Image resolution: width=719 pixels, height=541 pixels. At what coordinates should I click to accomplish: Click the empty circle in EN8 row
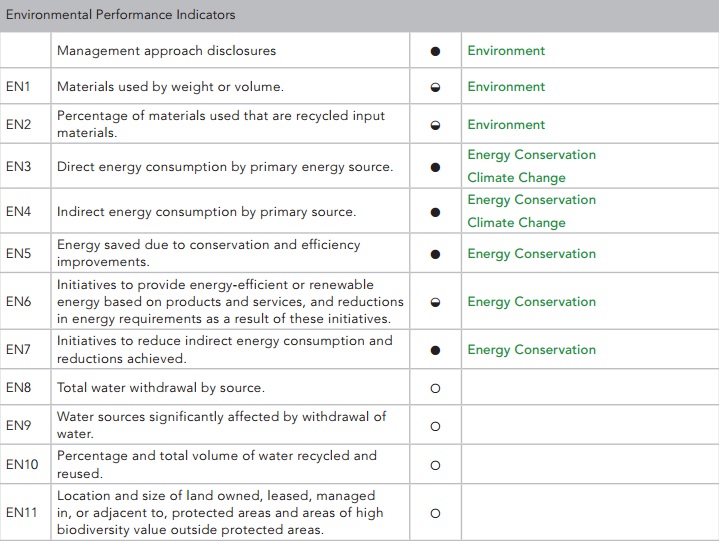pyautogui.click(x=435, y=388)
